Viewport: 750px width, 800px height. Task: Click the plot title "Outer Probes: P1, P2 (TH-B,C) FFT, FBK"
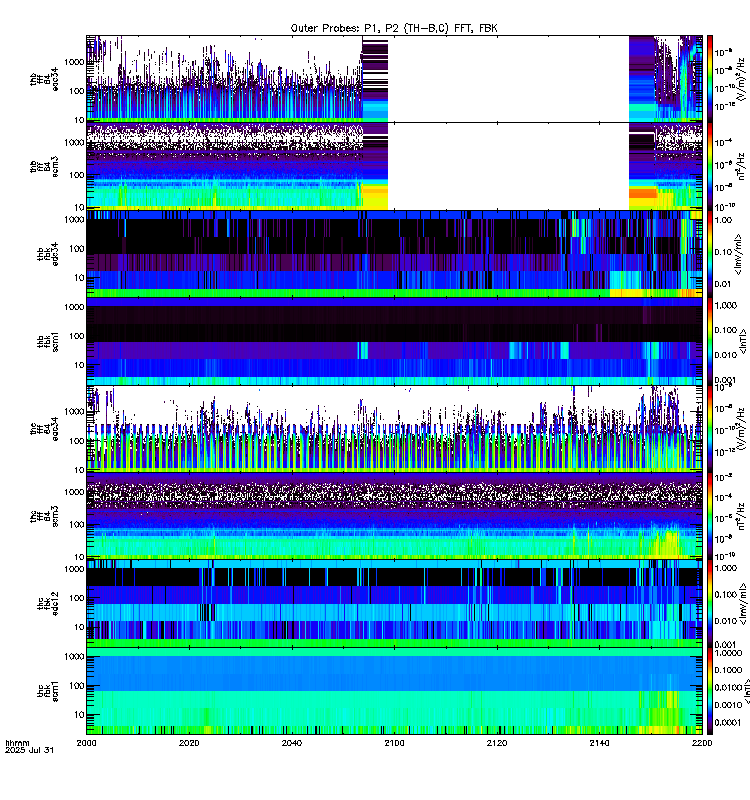[x=394, y=28]
